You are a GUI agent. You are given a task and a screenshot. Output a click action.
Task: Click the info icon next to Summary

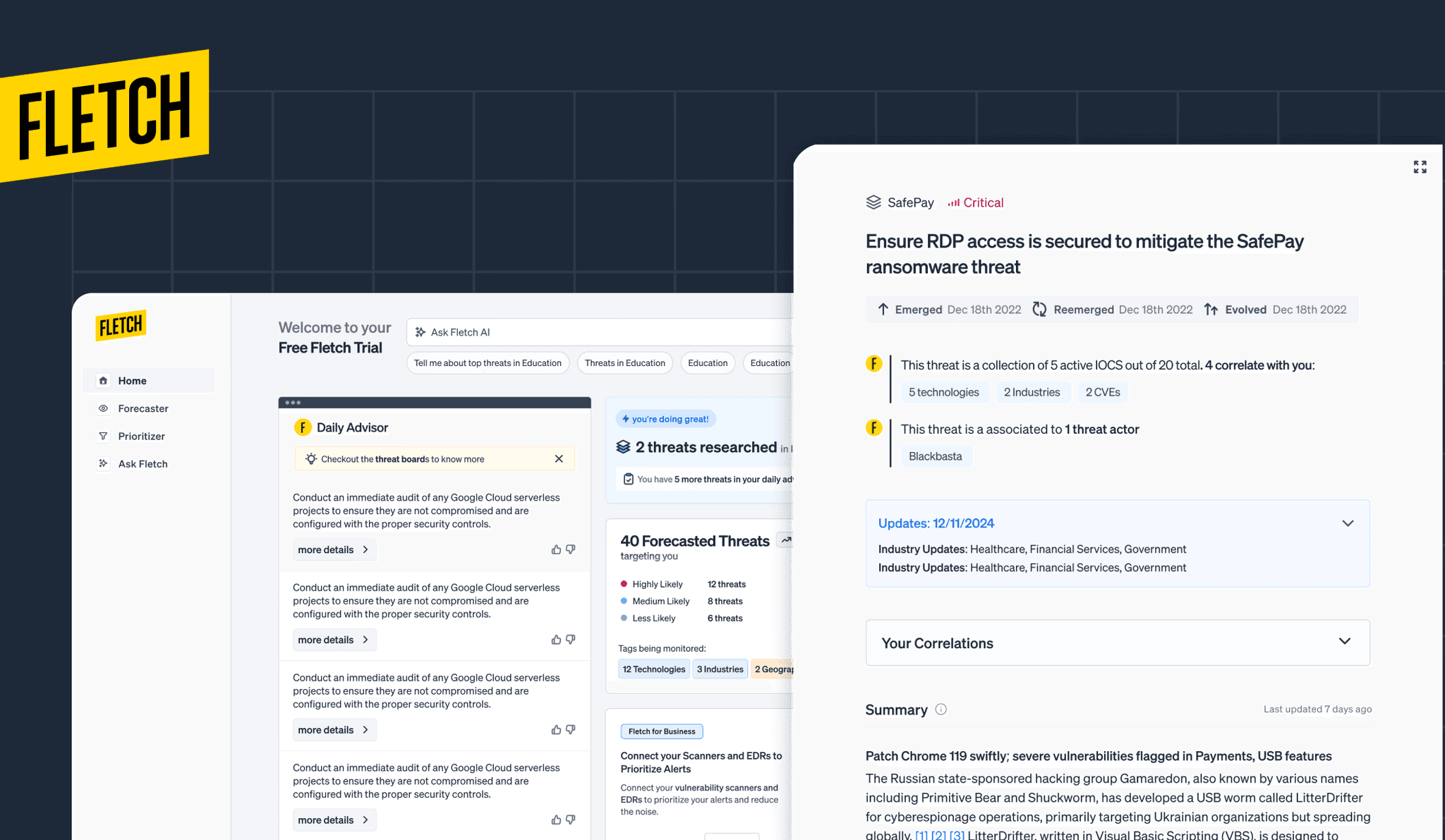click(941, 710)
